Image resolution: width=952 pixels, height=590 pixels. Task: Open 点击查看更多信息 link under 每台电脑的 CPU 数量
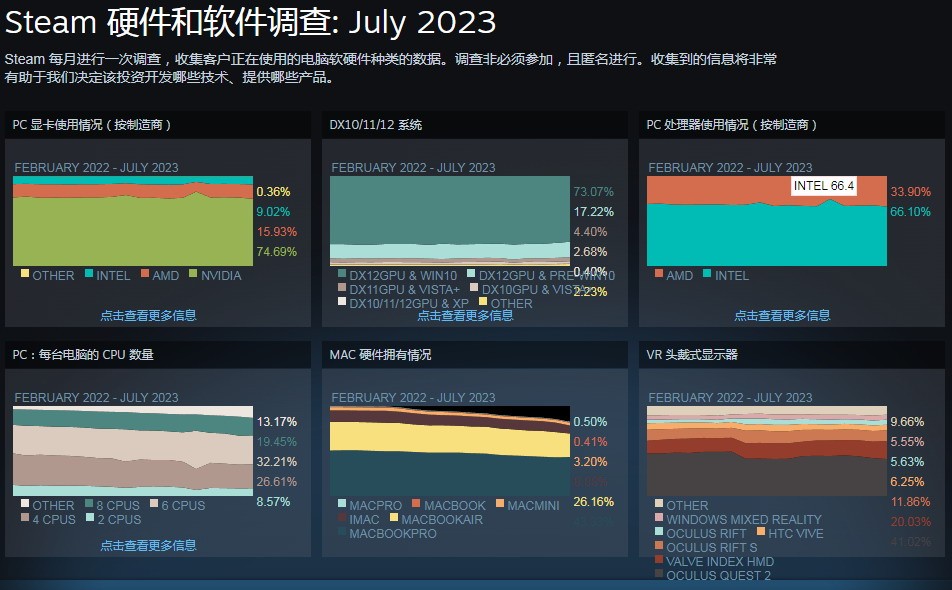point(148,545)
